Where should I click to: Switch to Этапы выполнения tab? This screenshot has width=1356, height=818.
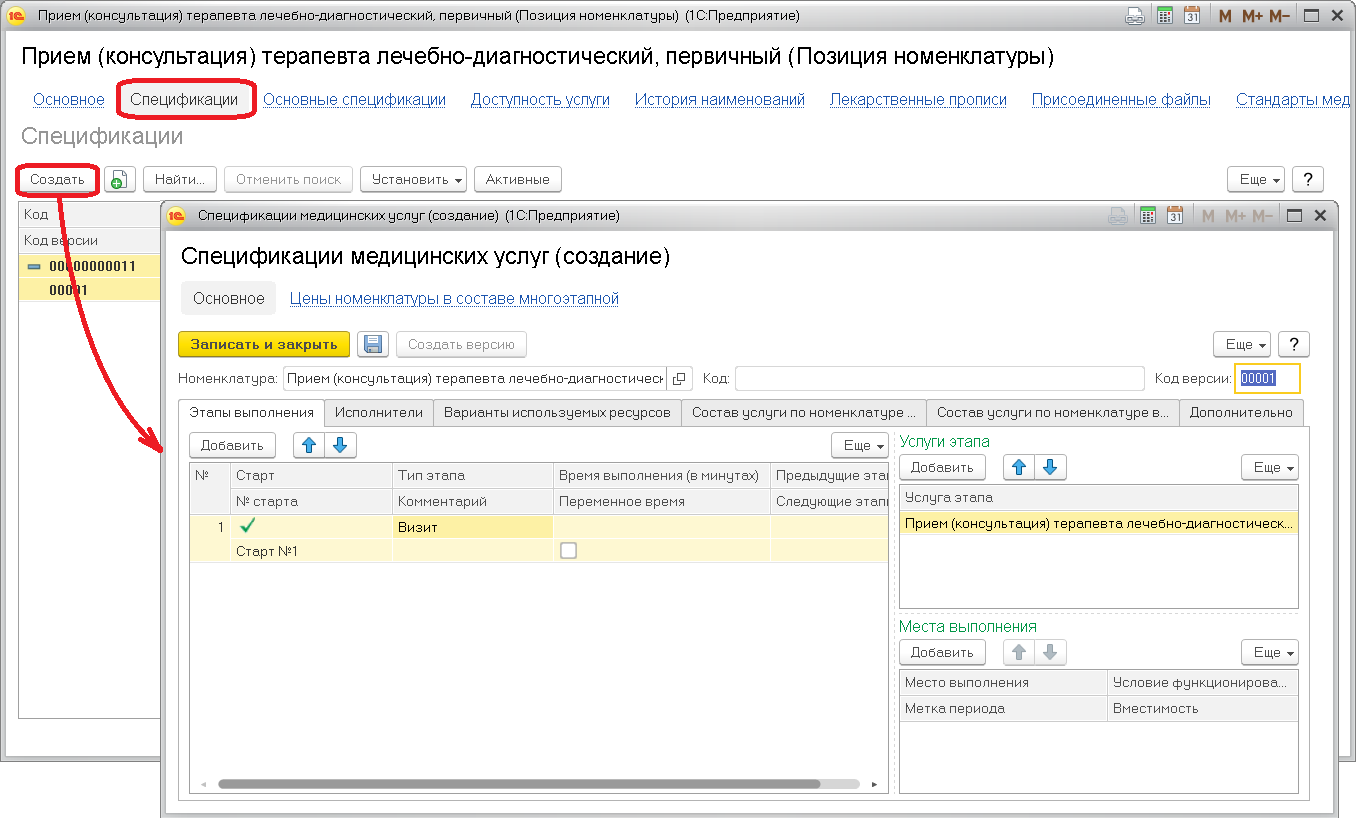tap(252, 412)
